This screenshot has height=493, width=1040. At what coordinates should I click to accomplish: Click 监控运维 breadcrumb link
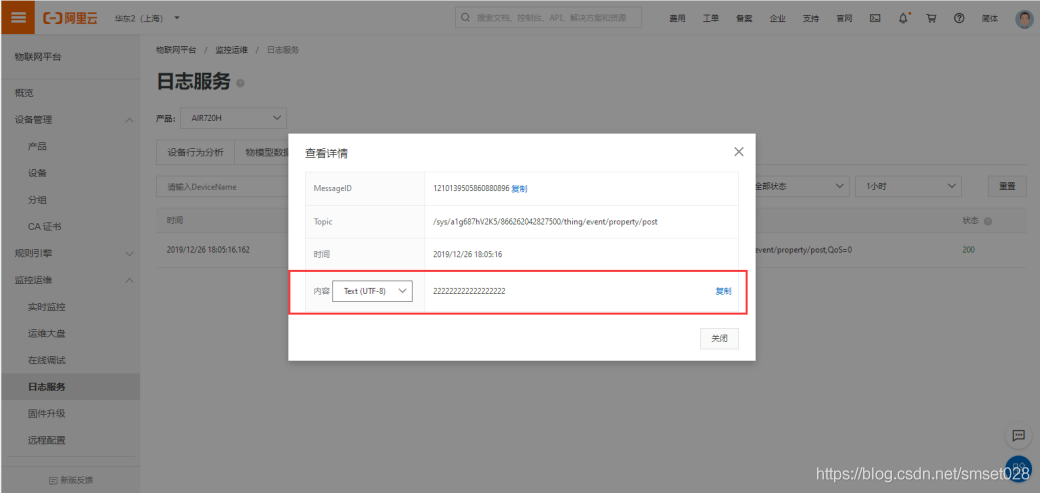231,50
